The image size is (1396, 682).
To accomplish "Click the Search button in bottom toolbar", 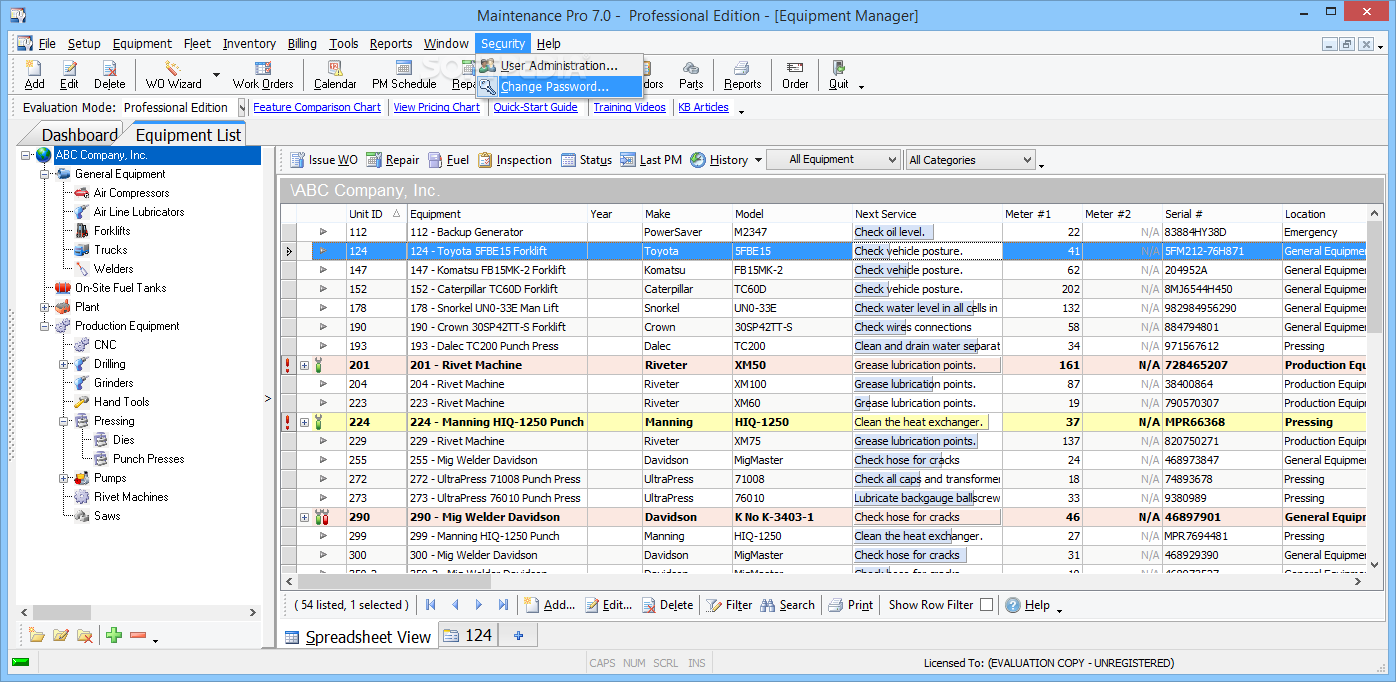I will click(x=787, y=605).
